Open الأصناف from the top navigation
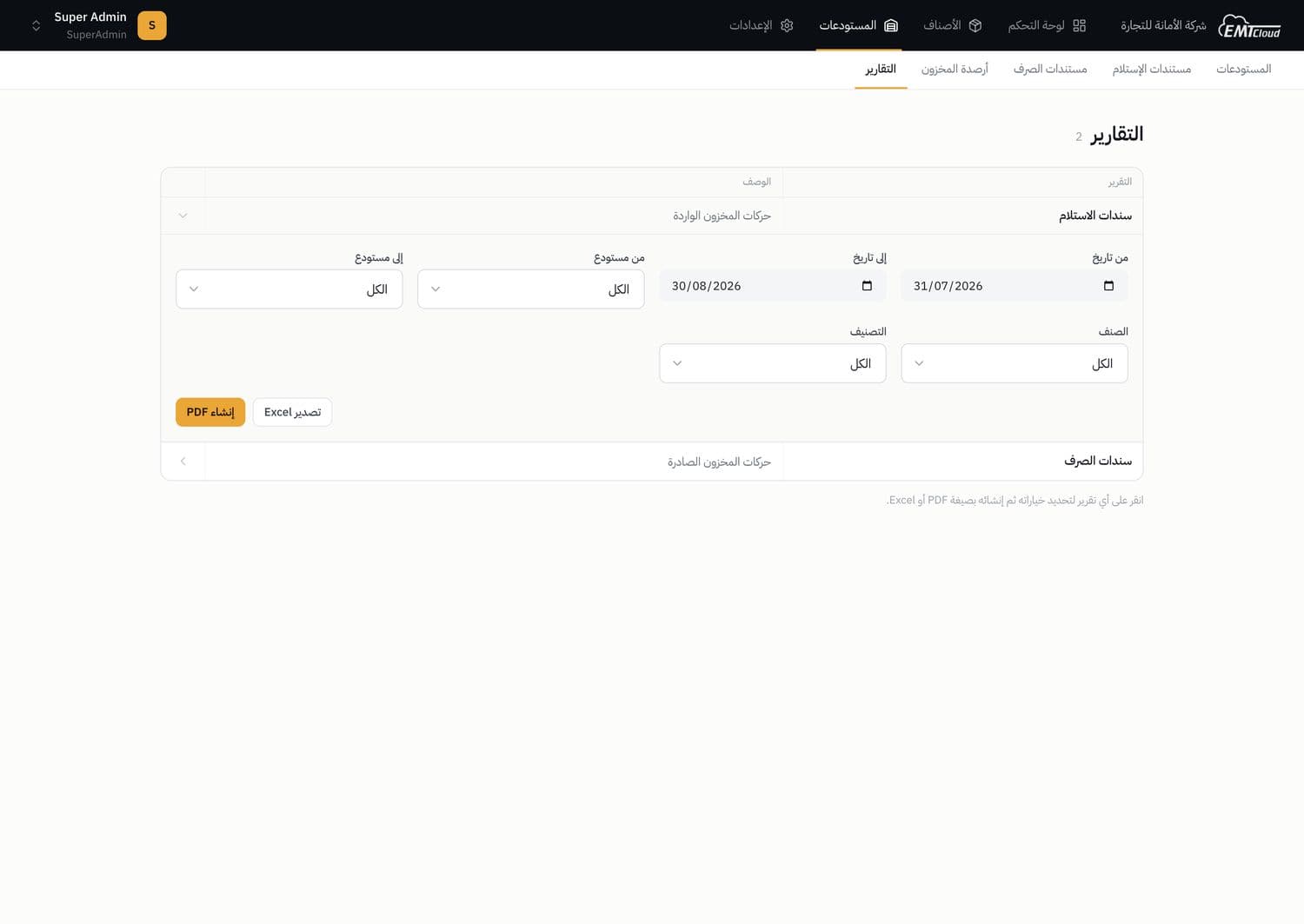Image resolution: width=1304 pixels, height=924 pixels. click(x=952, y=26)
